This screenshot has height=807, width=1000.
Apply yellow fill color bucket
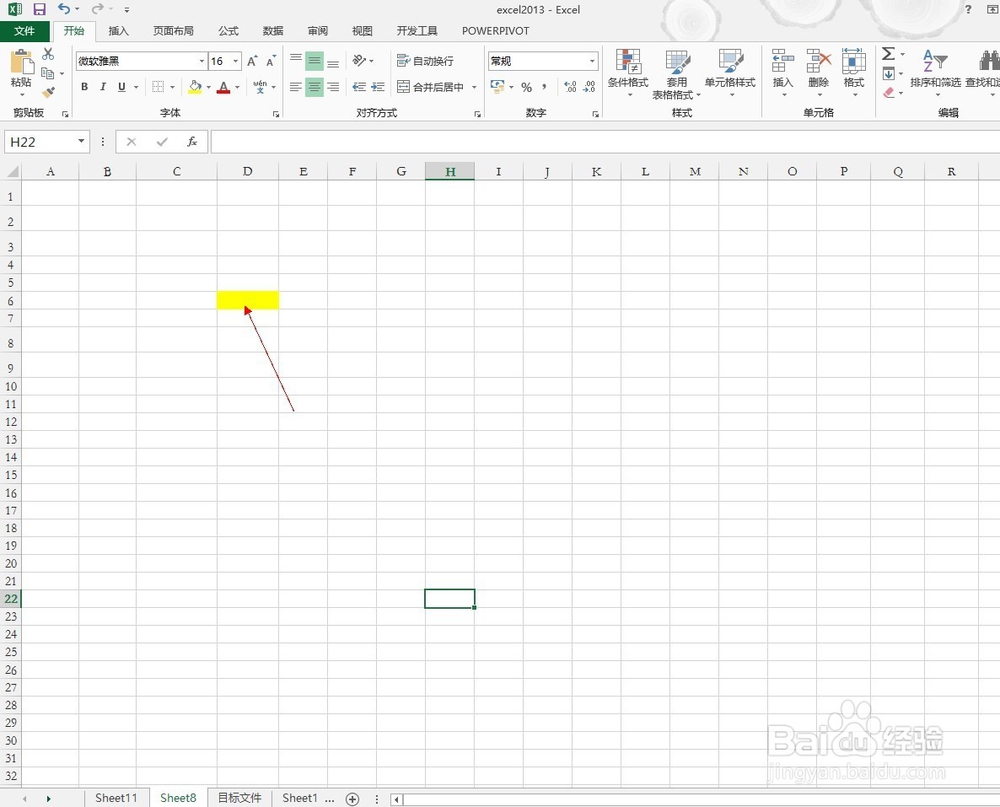(195, 87)
